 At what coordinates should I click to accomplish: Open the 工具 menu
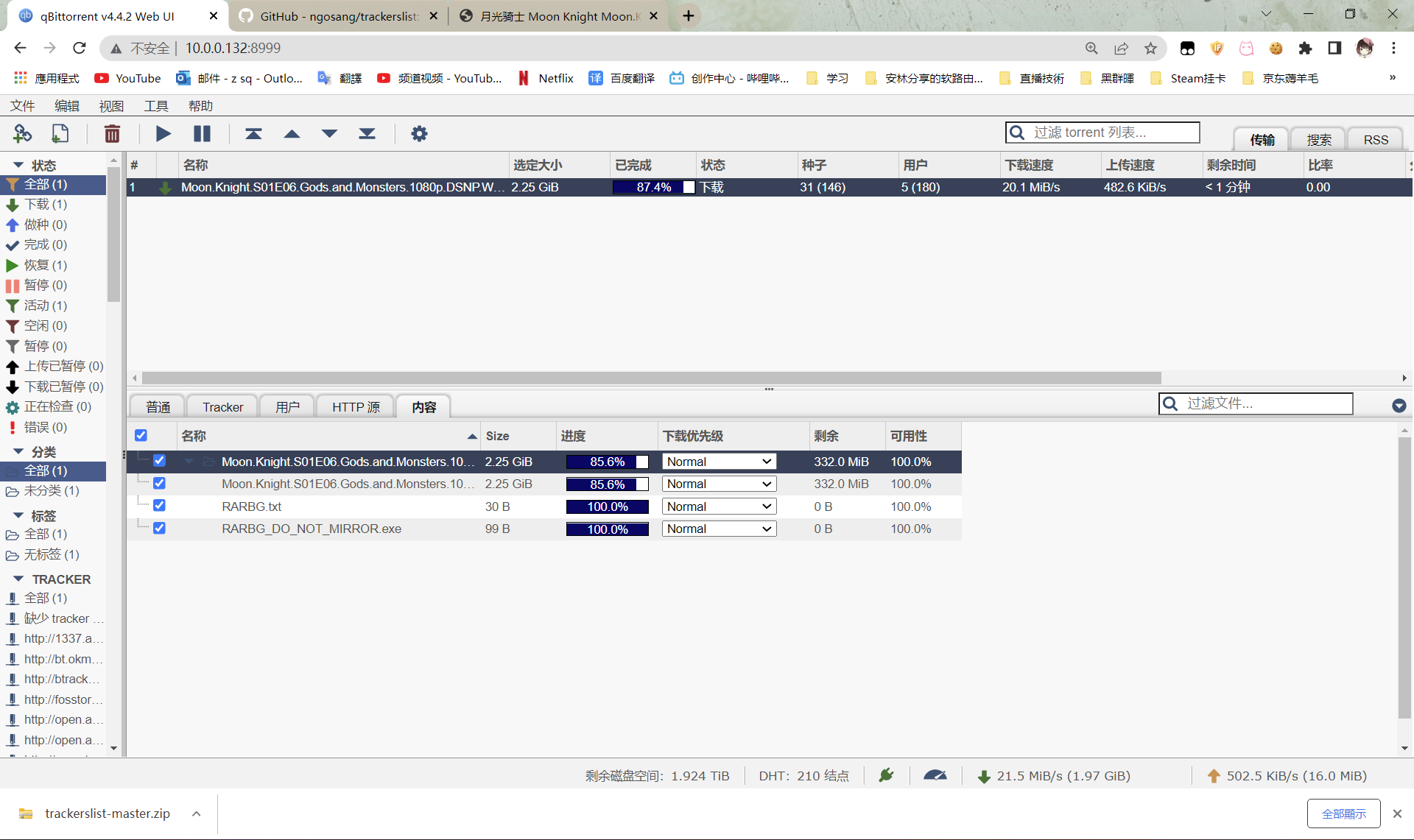coord(155,106)
